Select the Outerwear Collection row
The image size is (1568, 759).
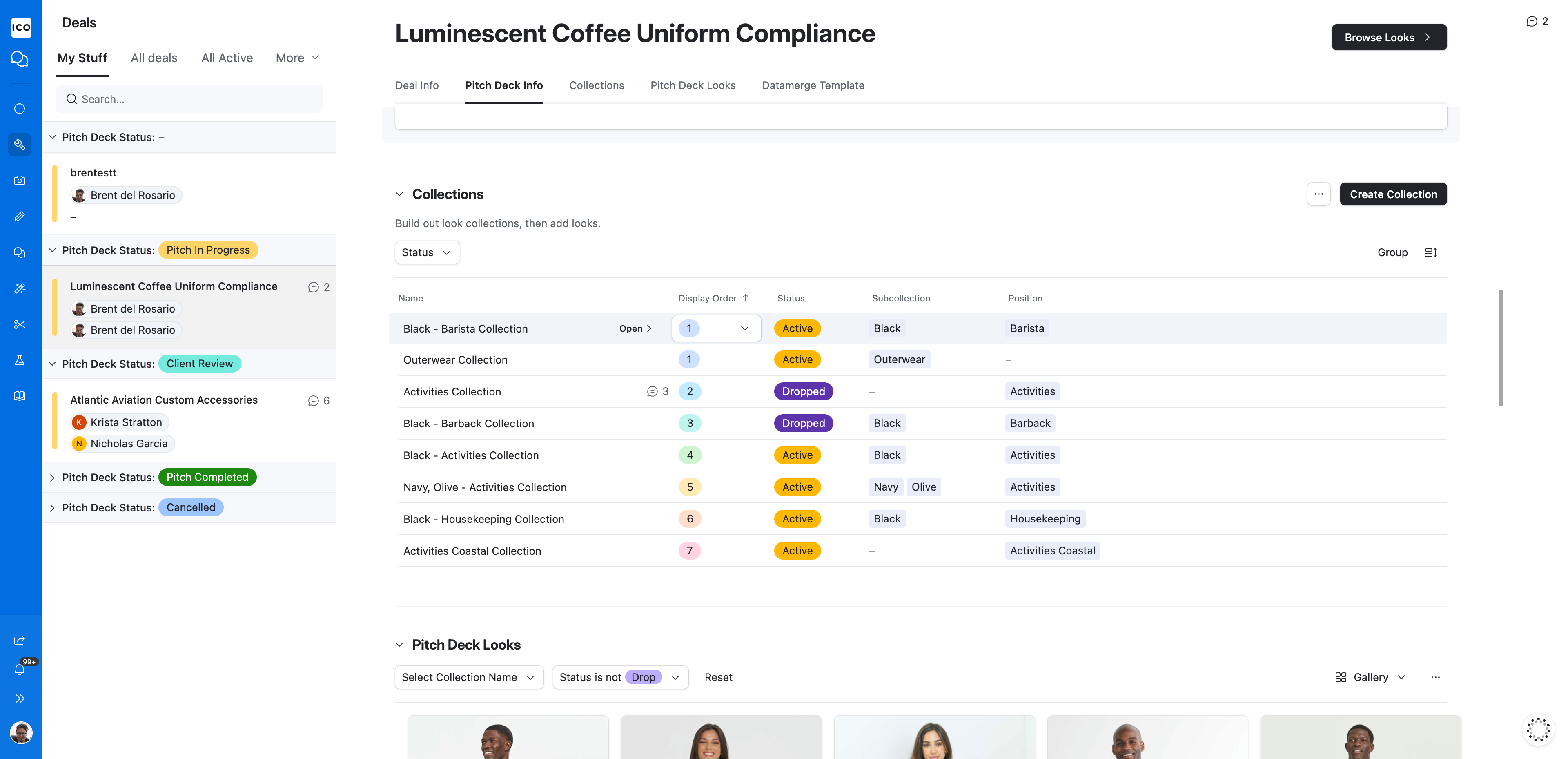(922, 359)
